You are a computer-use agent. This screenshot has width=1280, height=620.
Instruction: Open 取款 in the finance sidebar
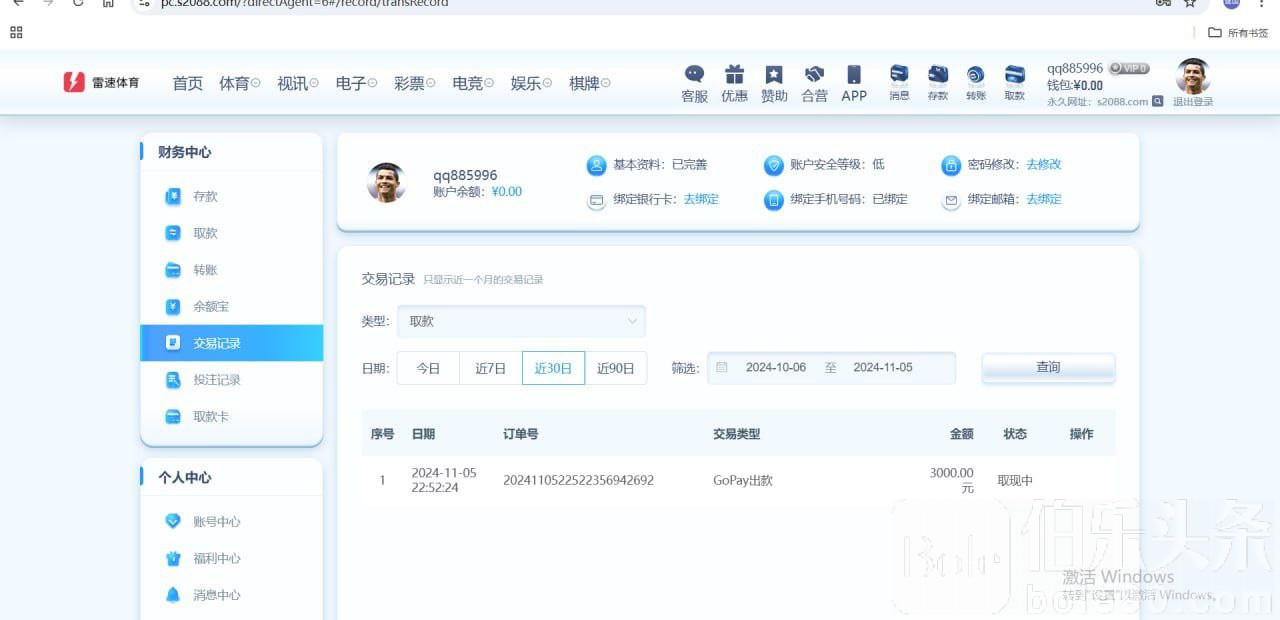231,233
